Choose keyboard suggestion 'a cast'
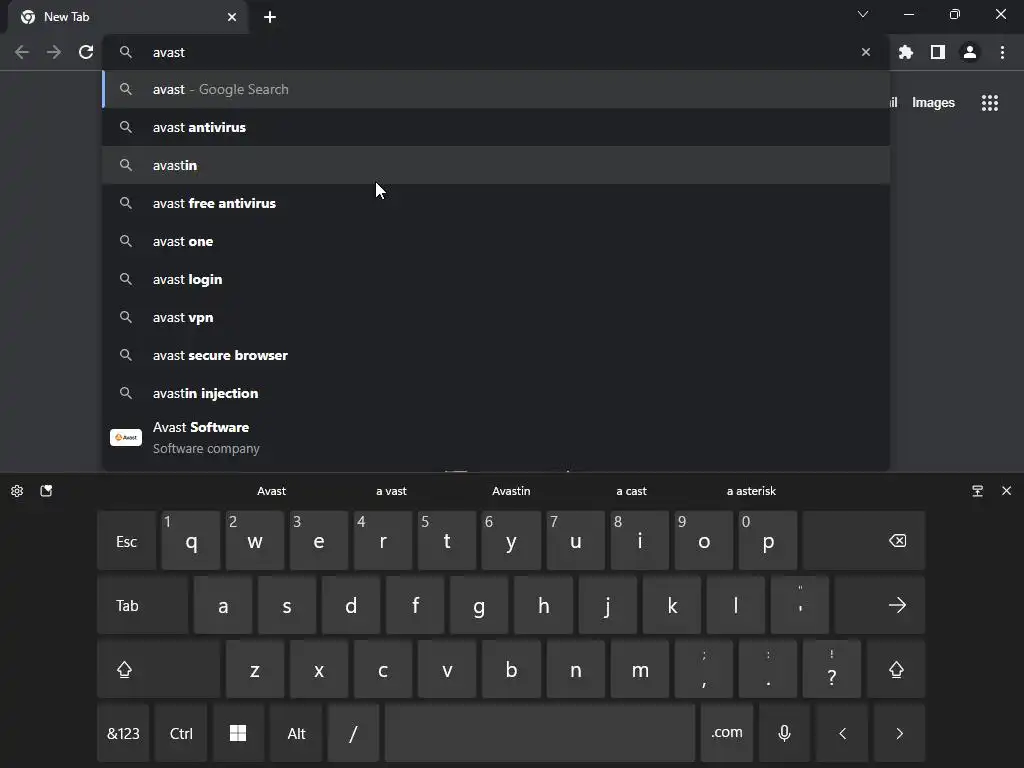The width and height of the screenshot is (1024, 768). [632, 491]
